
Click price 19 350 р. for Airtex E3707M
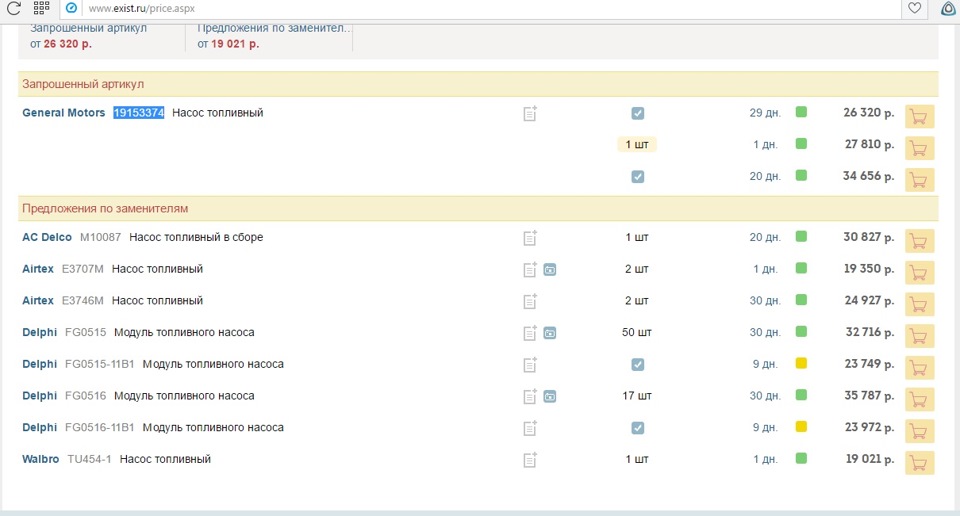(x=869, y=269)
